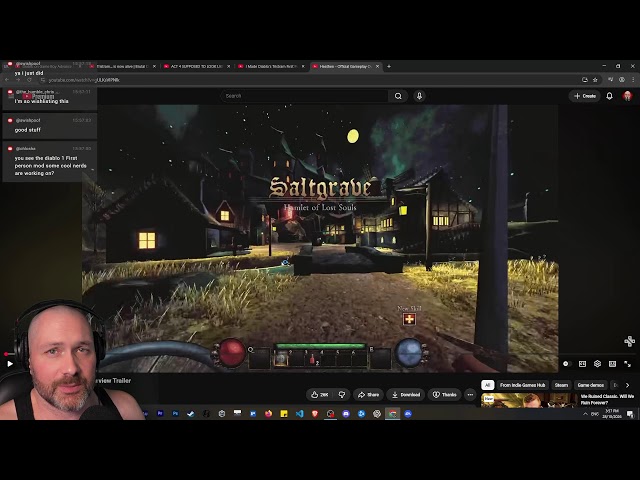Like the video with thumbs up
Viewport: 640px width, 480px height.
click(319, 395)
